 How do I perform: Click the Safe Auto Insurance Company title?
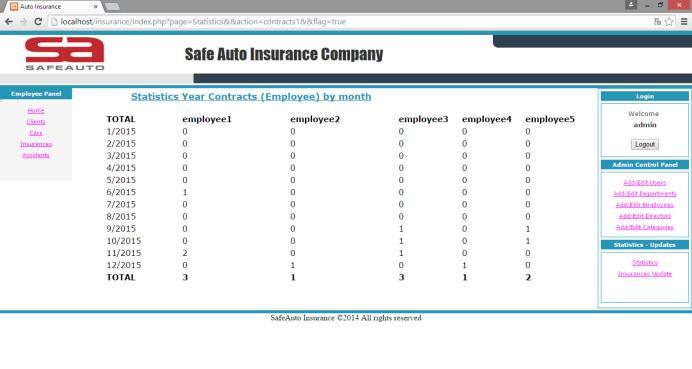[284, 54]
